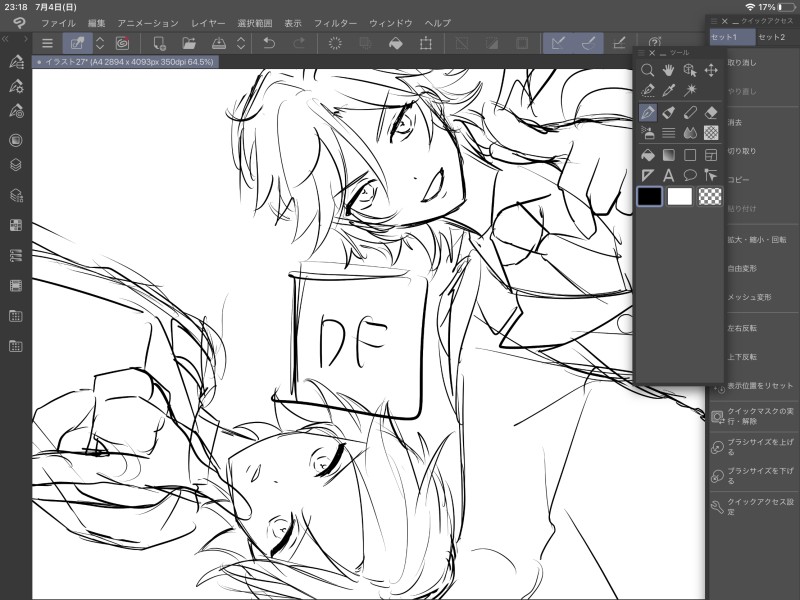Select the Eraser tool
This screenshot has height=600, width=800.
[x=711, y=112]
